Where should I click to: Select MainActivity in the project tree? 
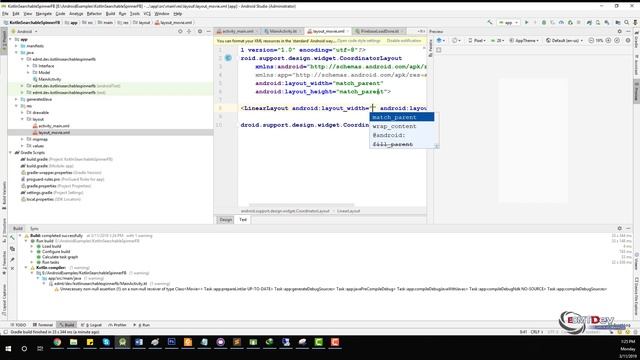pos(50,79)
